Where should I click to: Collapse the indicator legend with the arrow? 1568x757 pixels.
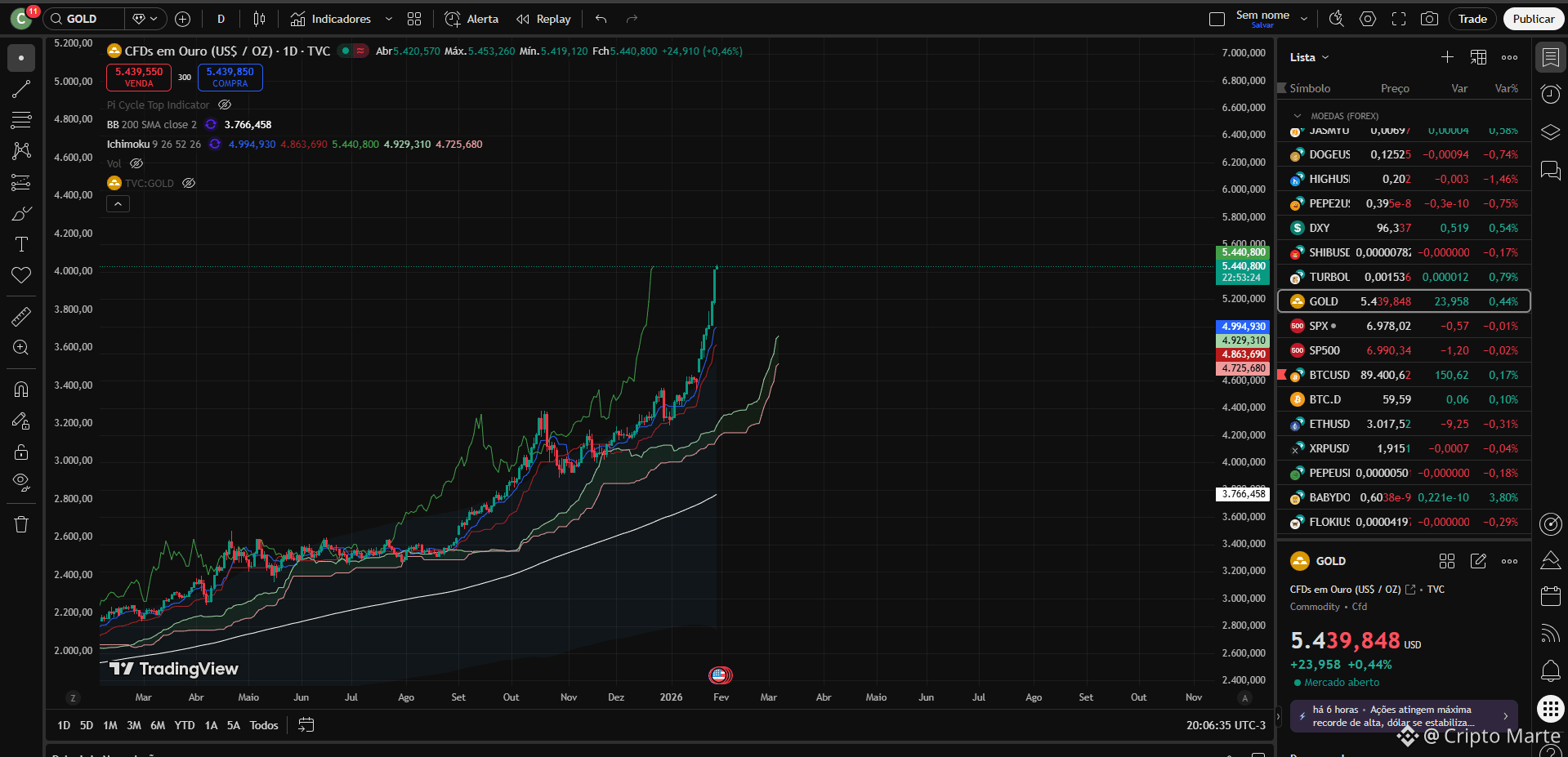118,204
